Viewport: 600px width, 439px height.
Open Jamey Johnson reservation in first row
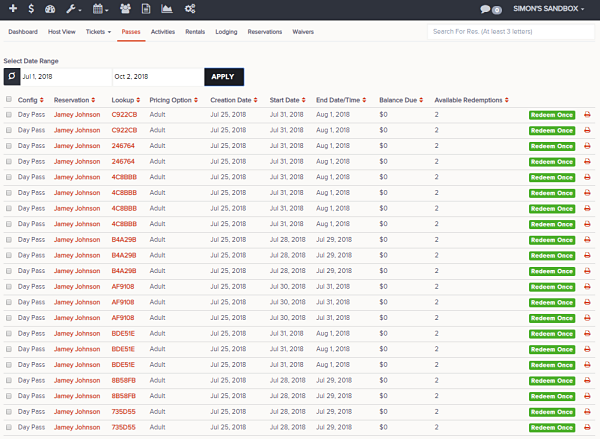click(77, 114)
